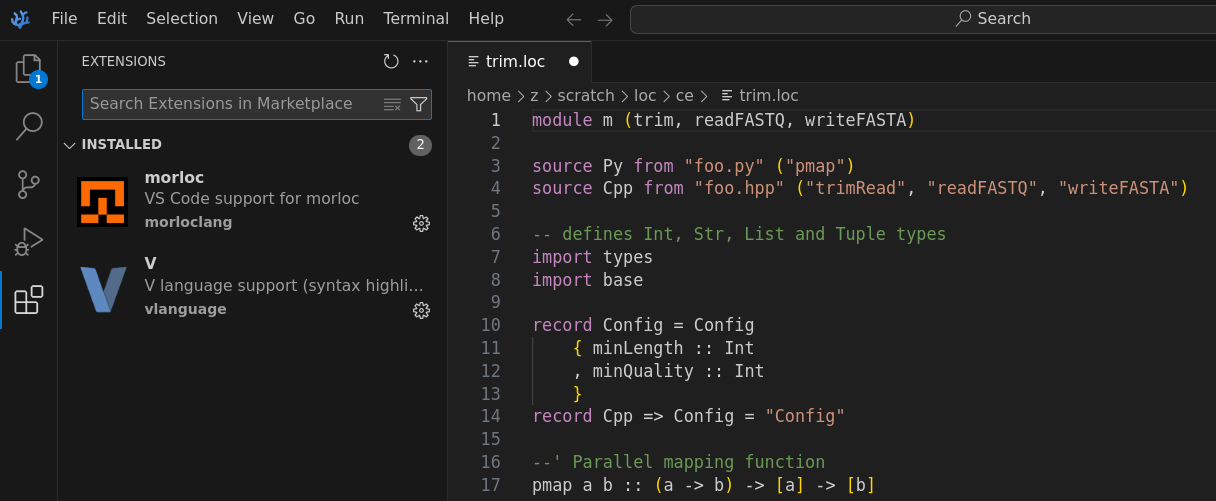Click the top command center Search box
The width and height of the screenshot is (1216, 501).
[923, 19]
